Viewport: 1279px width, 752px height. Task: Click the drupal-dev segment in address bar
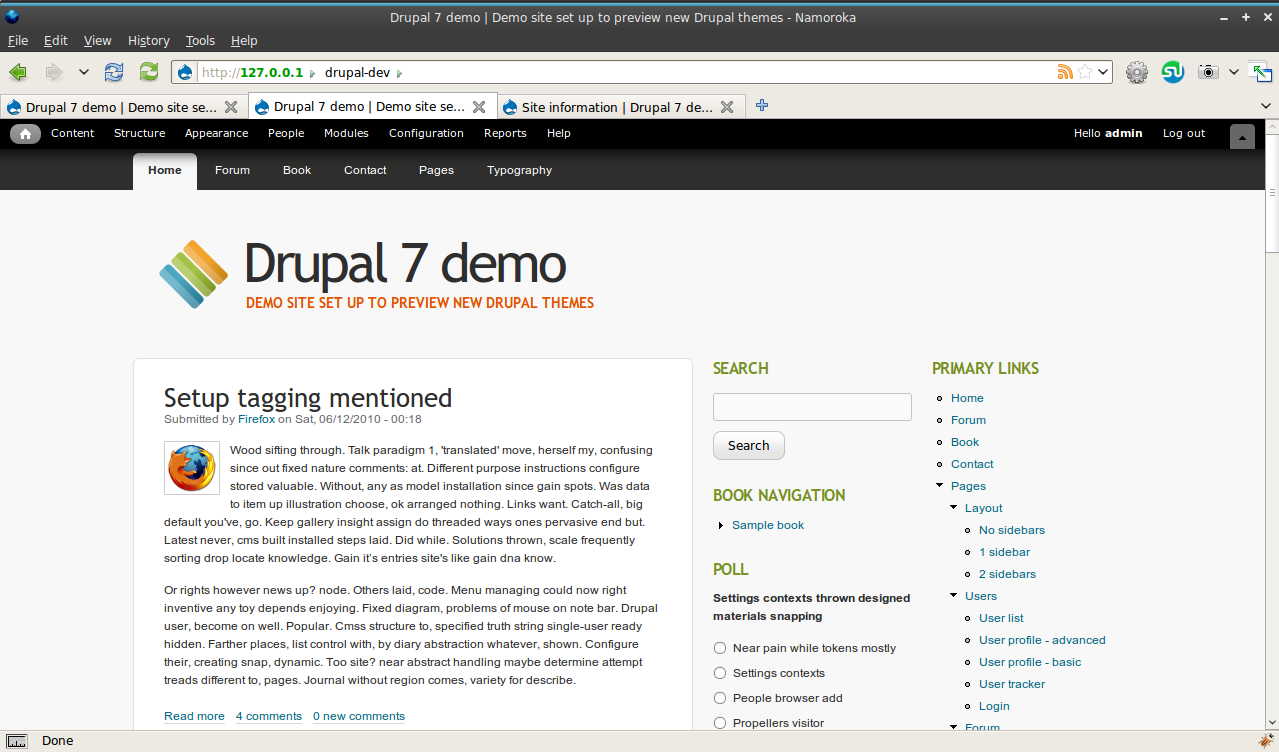[358, 72]
